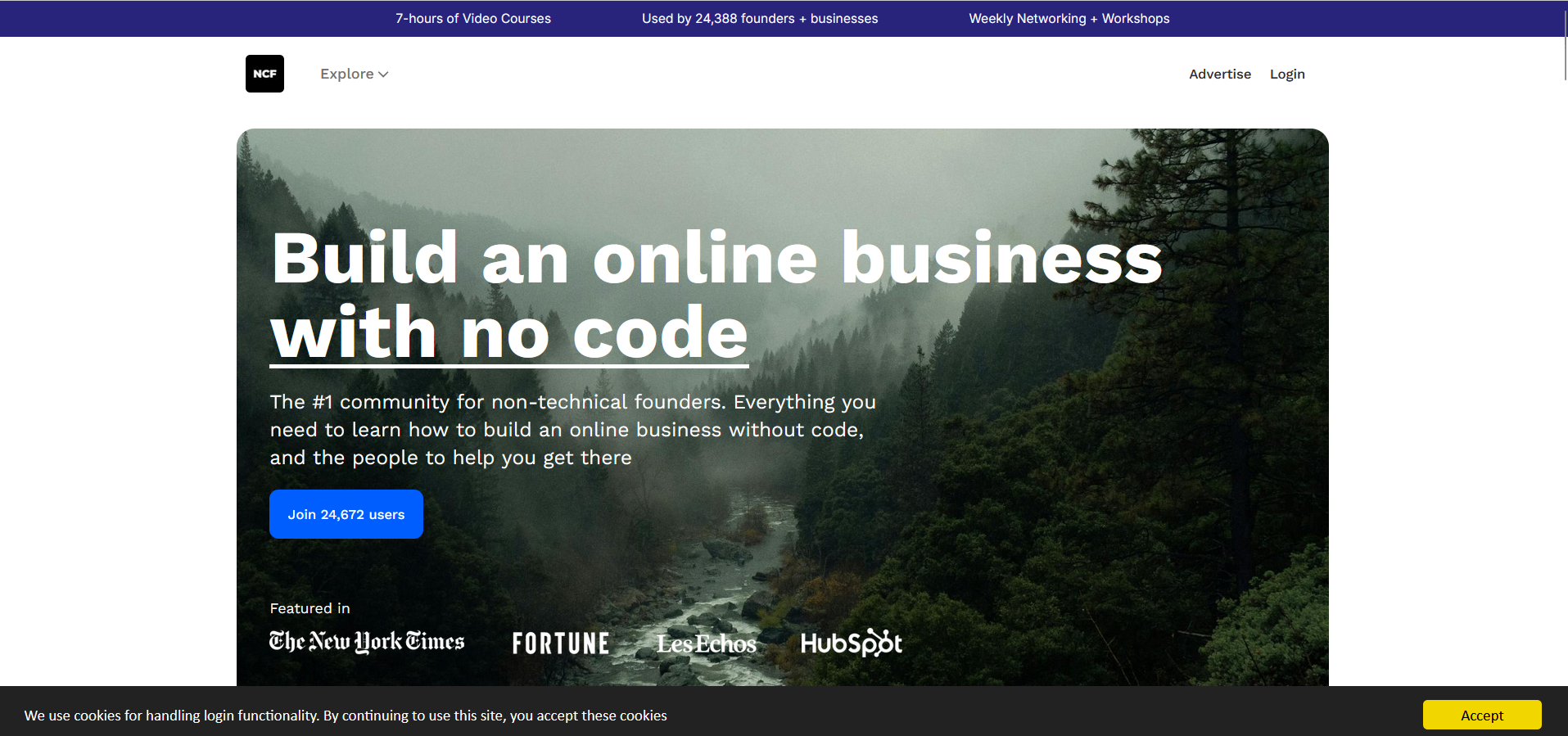This screenshot has height=736, width=1568.
Task: Click the Les Echos logo
Action: tap(707, 643)
